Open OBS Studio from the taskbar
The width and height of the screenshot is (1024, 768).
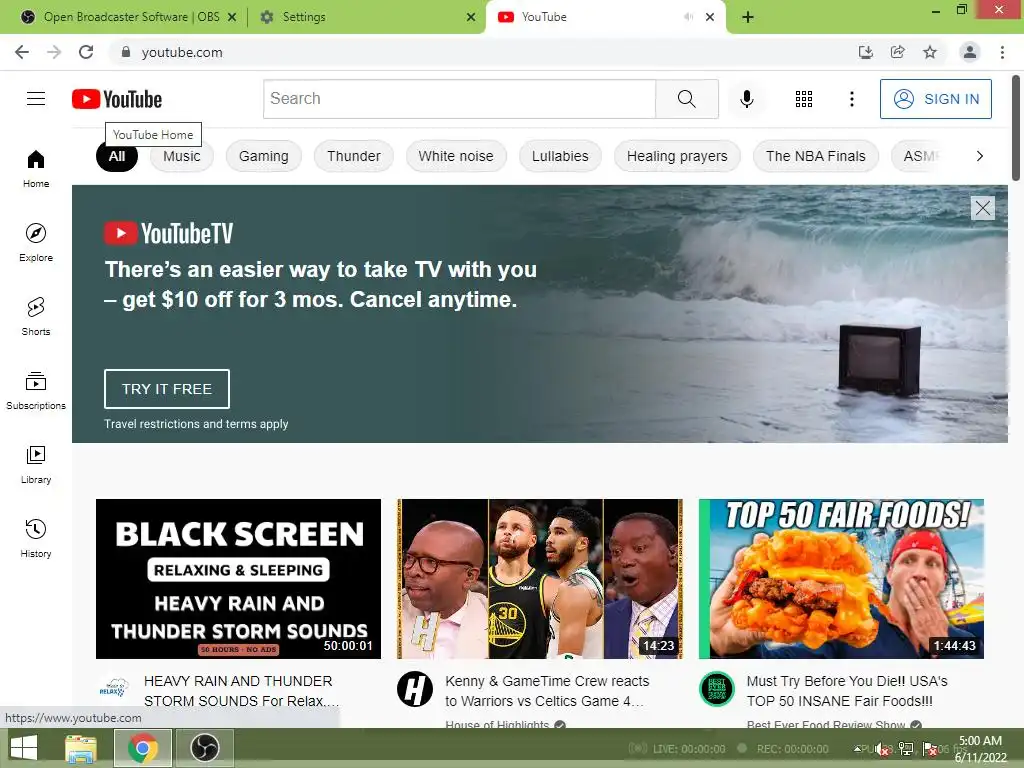[x=204, y=748]
